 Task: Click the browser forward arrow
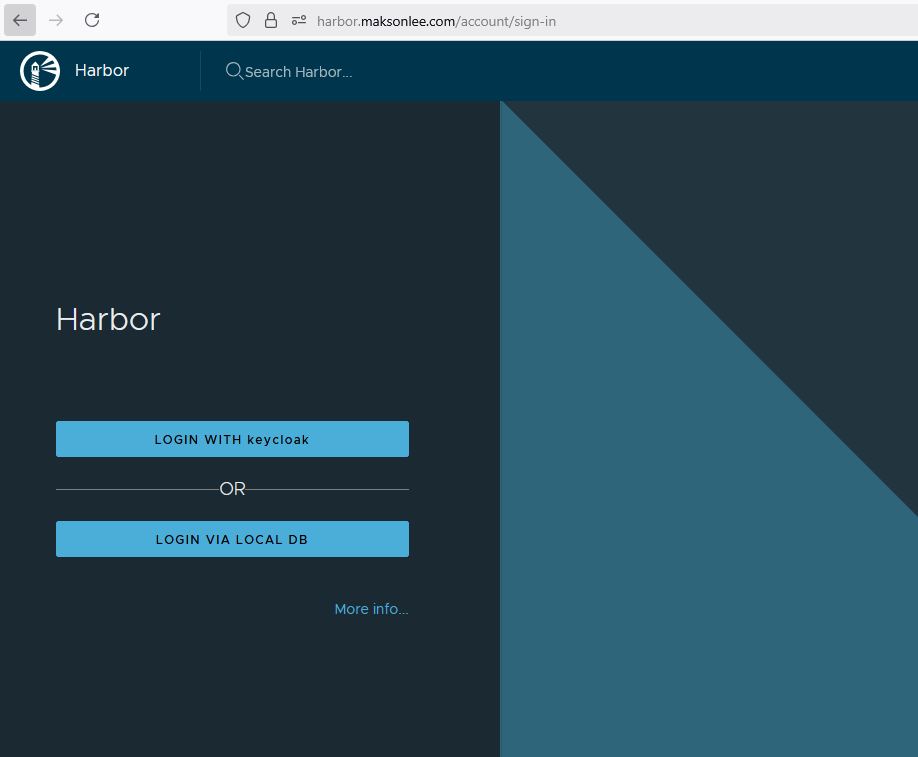[x=56, y=20]
